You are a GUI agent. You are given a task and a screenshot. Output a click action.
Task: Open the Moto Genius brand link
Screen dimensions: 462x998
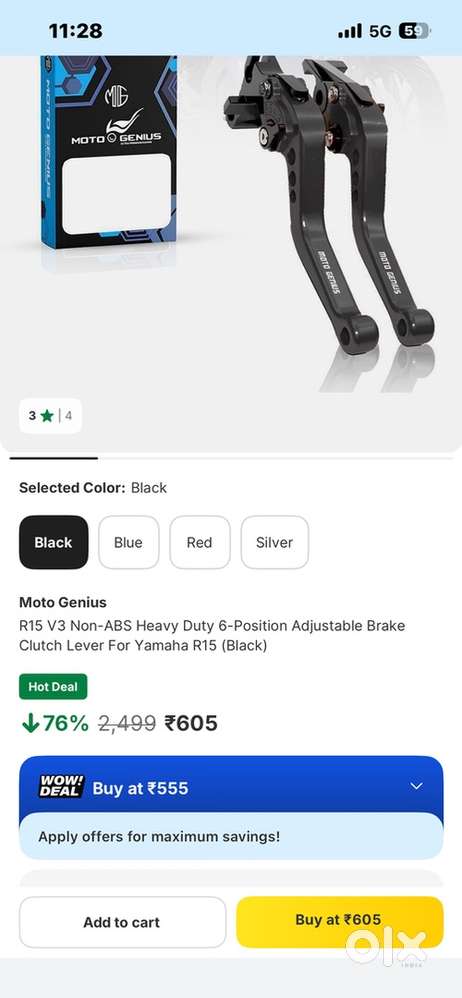[63, 602]
